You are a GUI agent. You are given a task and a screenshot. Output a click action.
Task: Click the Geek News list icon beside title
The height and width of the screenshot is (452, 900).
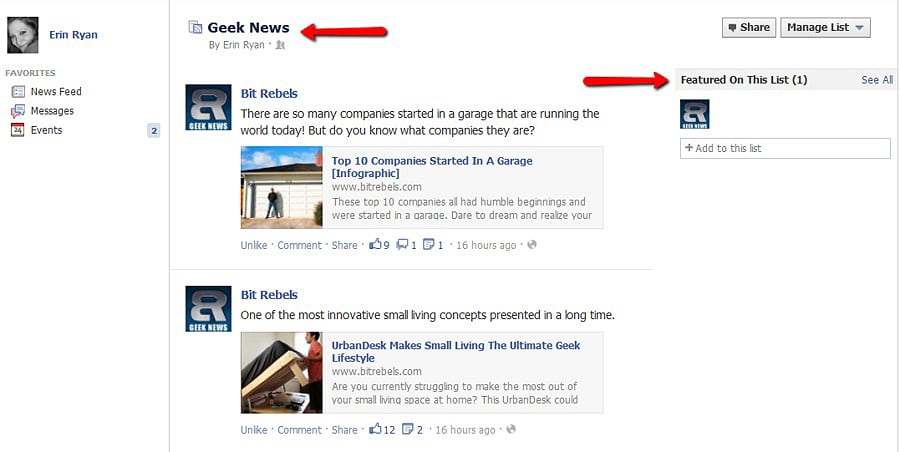pos(195,27)
